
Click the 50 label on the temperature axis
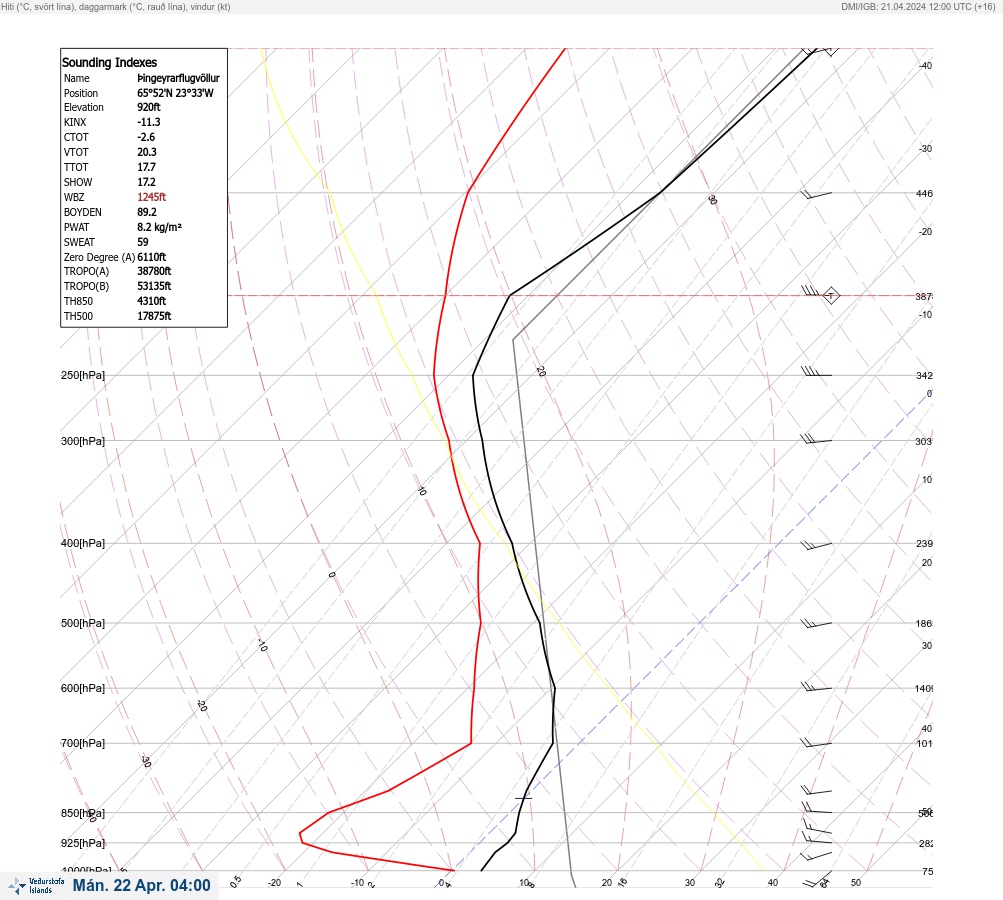[856, 883]
